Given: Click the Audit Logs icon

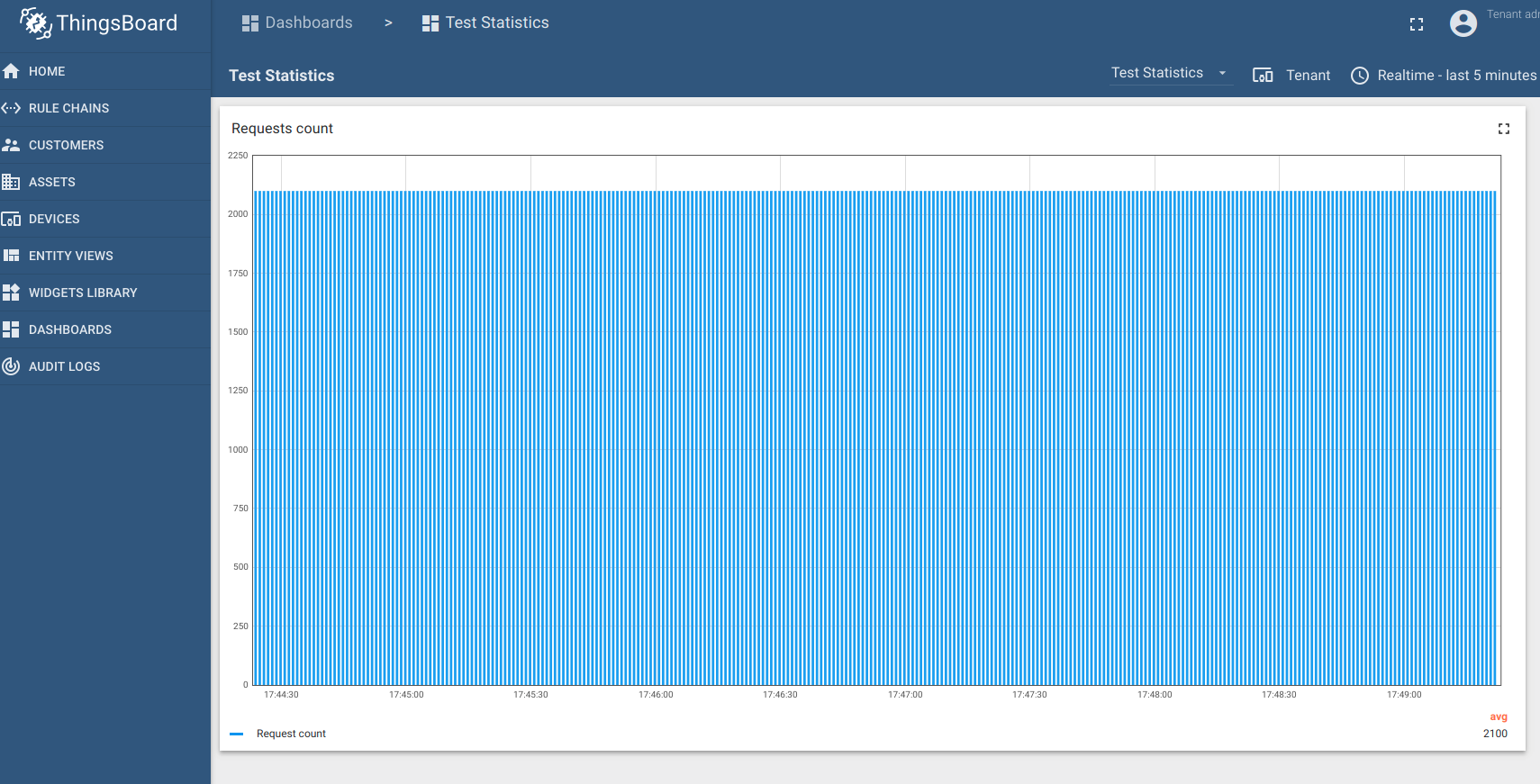Looking at the screenshot, I should (x=11, y=366).
